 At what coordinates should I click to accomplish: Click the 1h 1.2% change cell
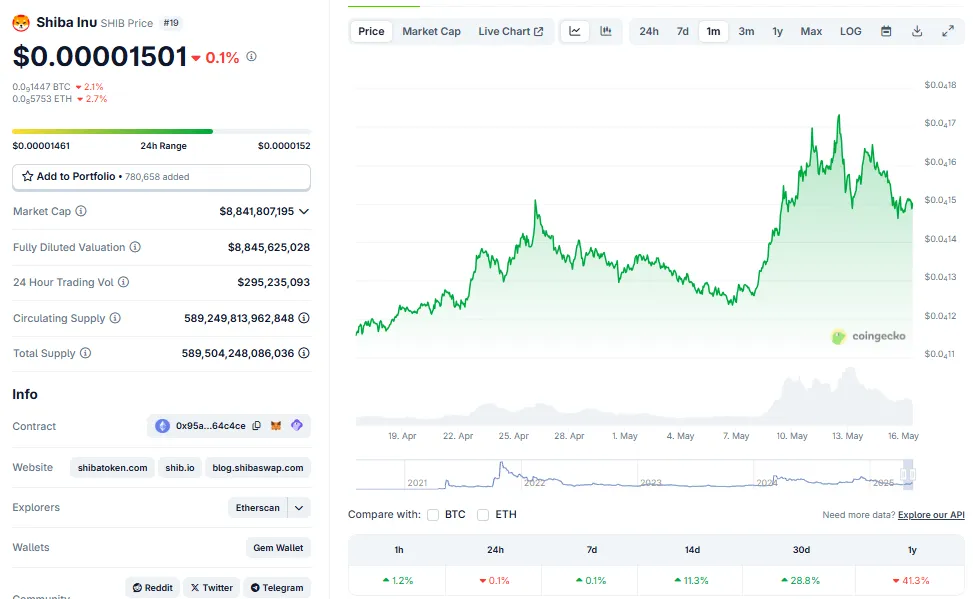398,580
